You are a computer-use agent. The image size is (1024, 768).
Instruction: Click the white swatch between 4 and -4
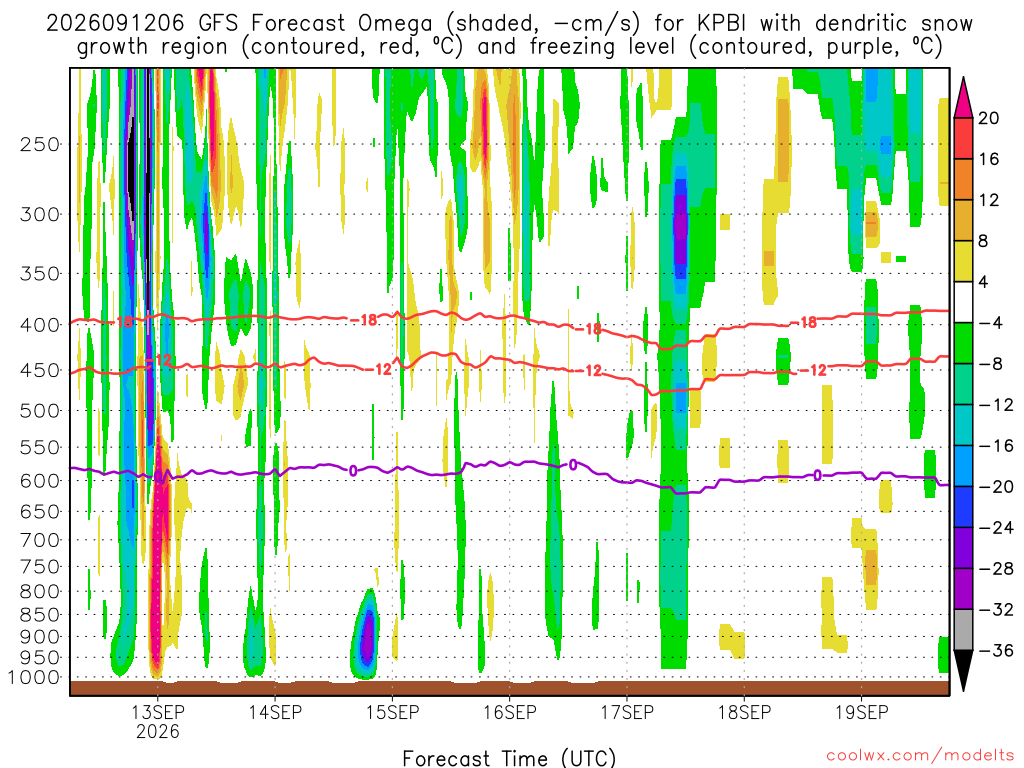[x=963, y=302]
